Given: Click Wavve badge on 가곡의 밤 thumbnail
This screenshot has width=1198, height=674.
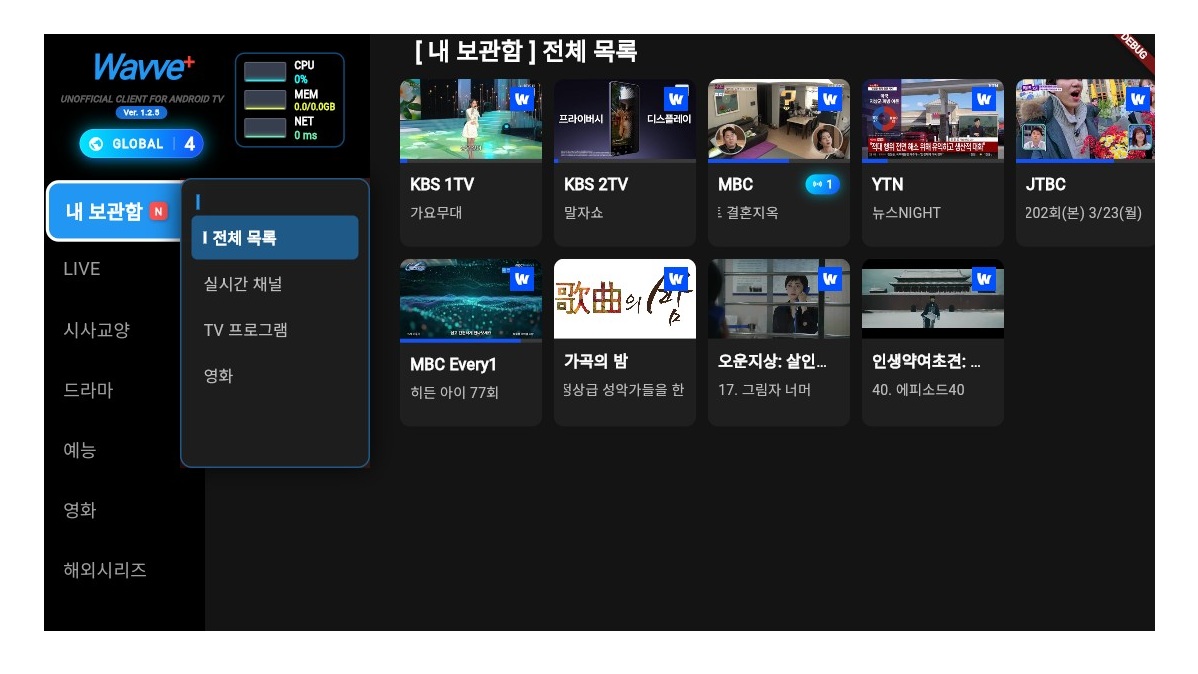Looking at the screenshot, I should click(676, 280).
